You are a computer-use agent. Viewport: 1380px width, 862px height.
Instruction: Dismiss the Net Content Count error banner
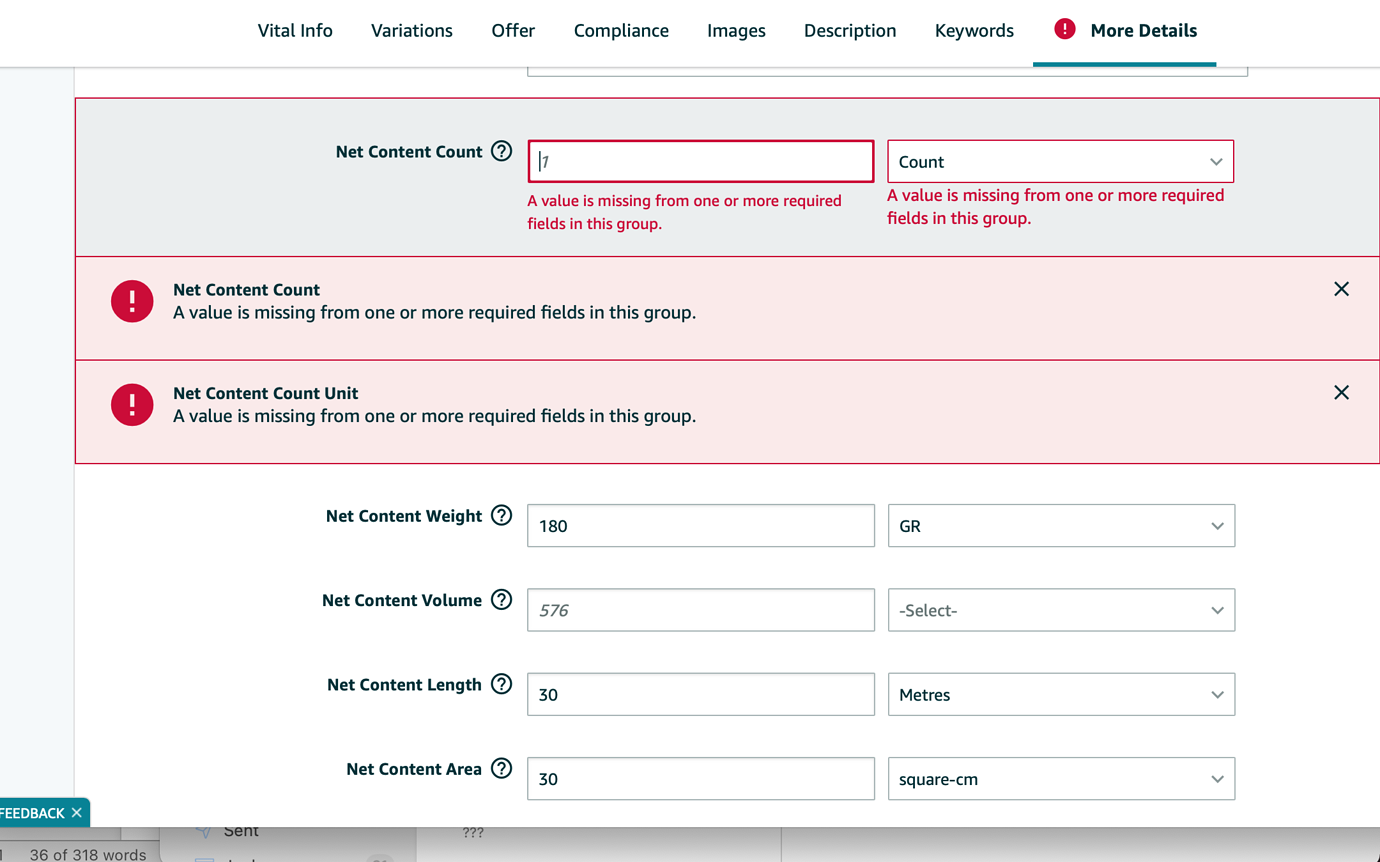click(x=1341, y=289)
